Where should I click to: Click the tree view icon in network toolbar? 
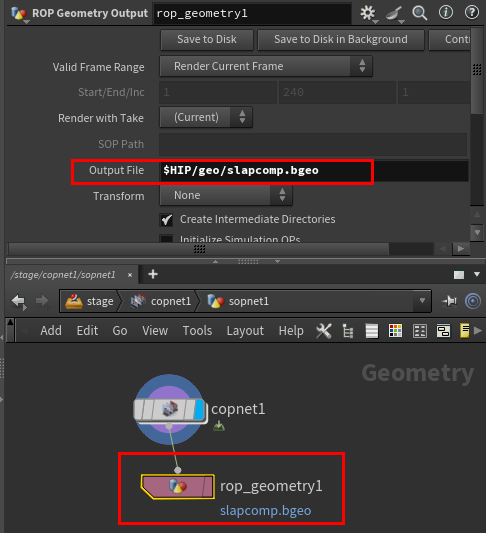click(x=348, y=331)
